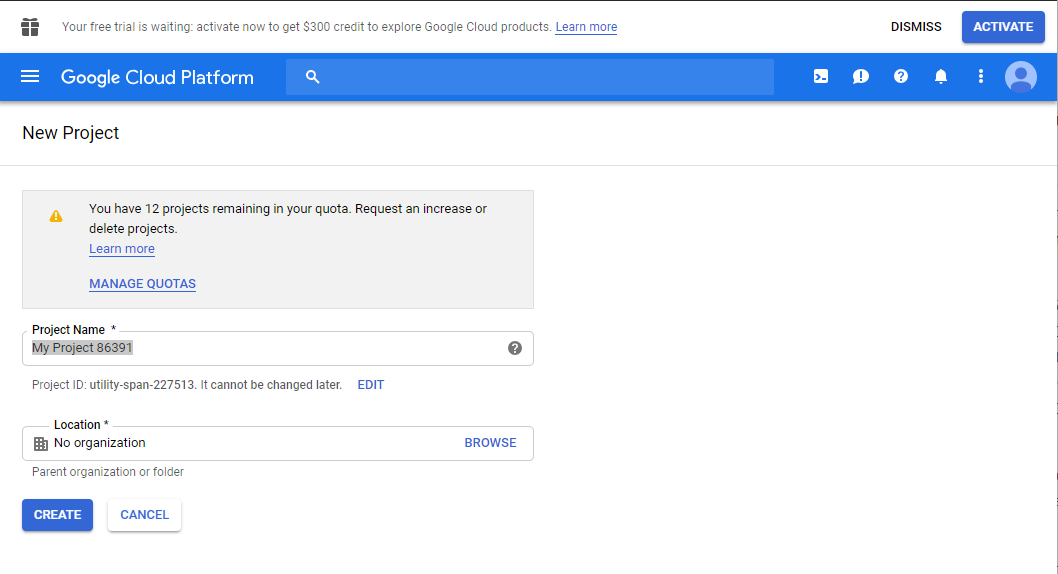Activate Cloud Shell terminal icon
The height and width of the screenshot is (574, 1058).
pos(821,77)
